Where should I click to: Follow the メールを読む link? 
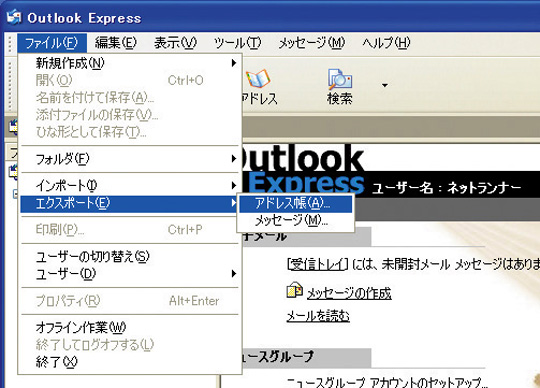coord(318,316)
